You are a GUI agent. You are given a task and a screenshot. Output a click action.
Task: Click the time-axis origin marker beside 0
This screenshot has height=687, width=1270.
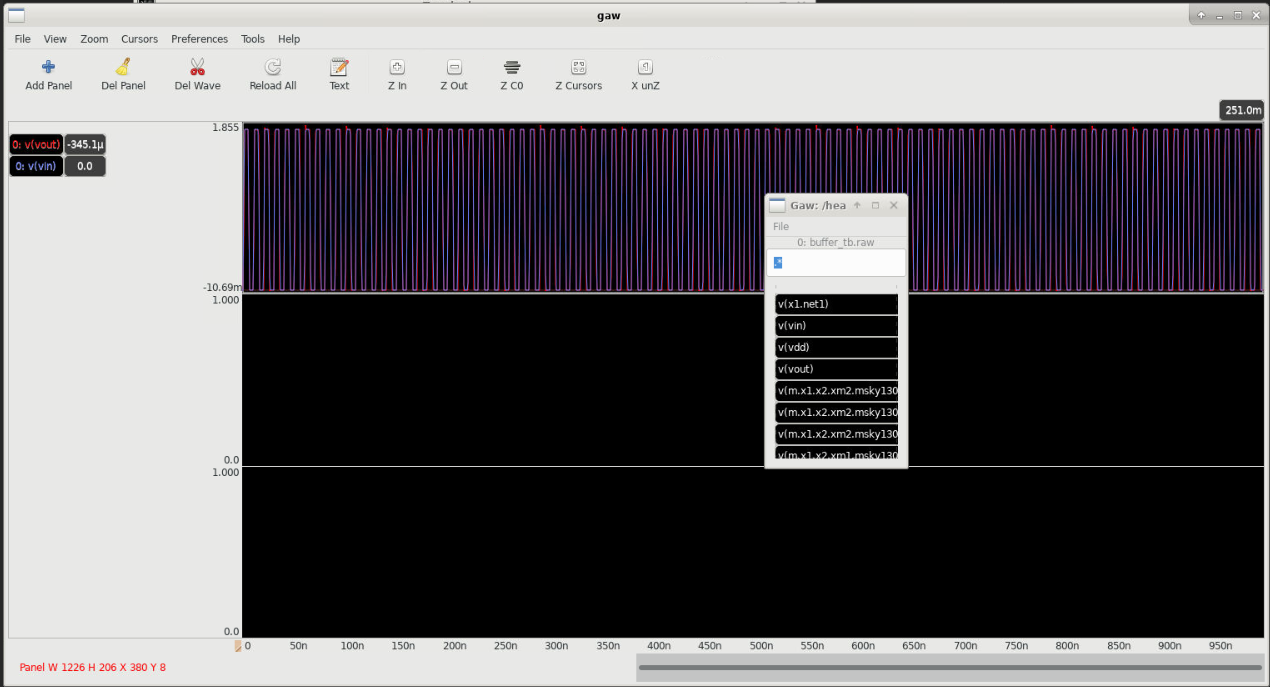tap(238, 646)
